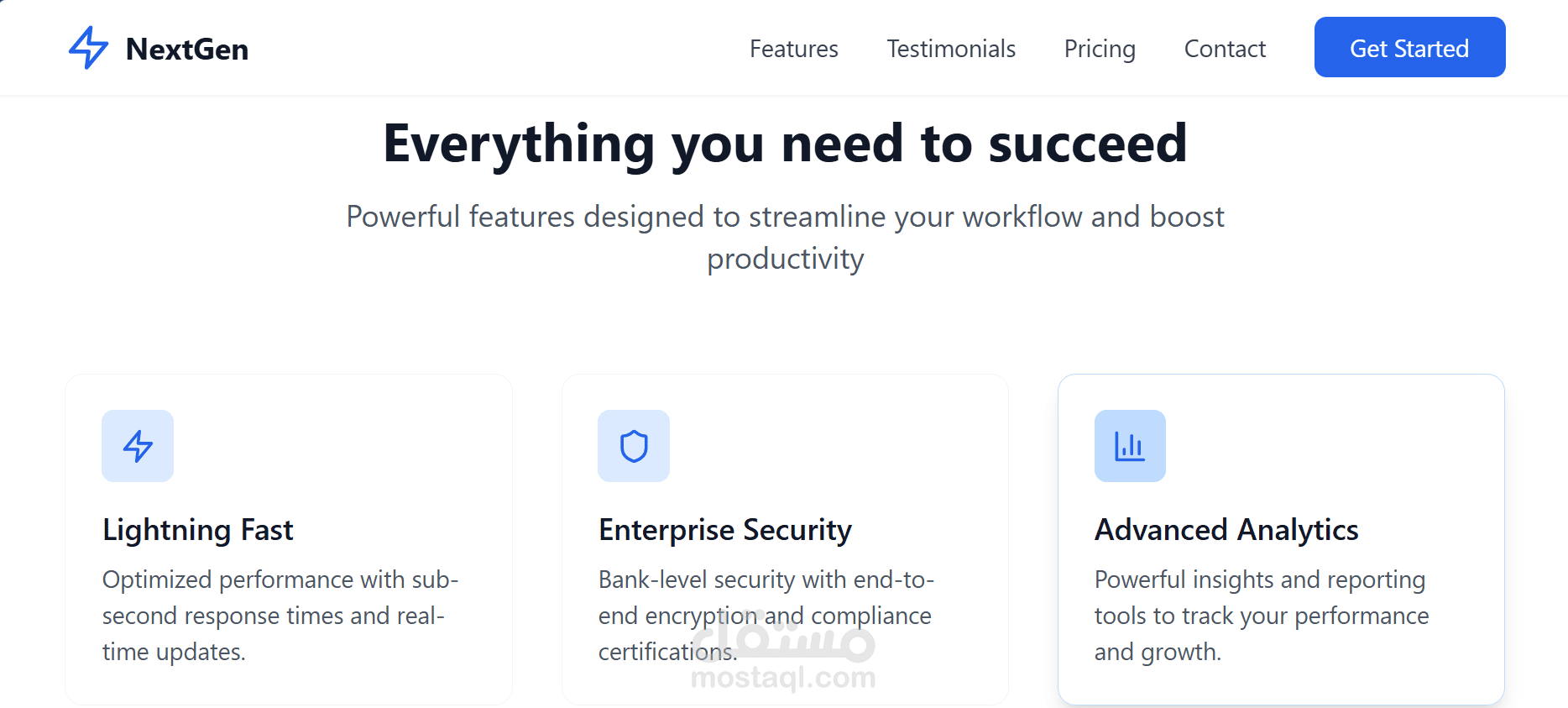Go to the Testimonials section link
This screenshot has height=708, width=1568.
[x=951, y=49]
